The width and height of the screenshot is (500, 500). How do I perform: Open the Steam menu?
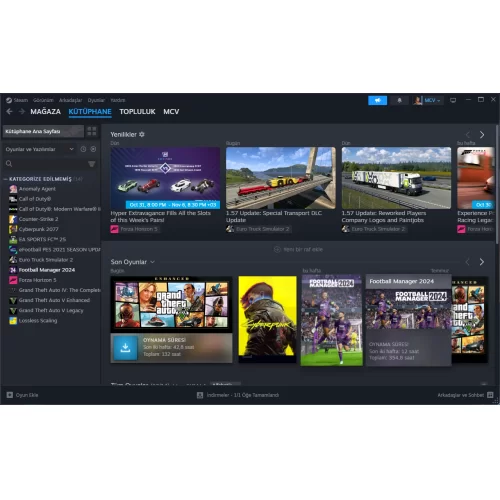pyautogui.click(x=21, y=100)
